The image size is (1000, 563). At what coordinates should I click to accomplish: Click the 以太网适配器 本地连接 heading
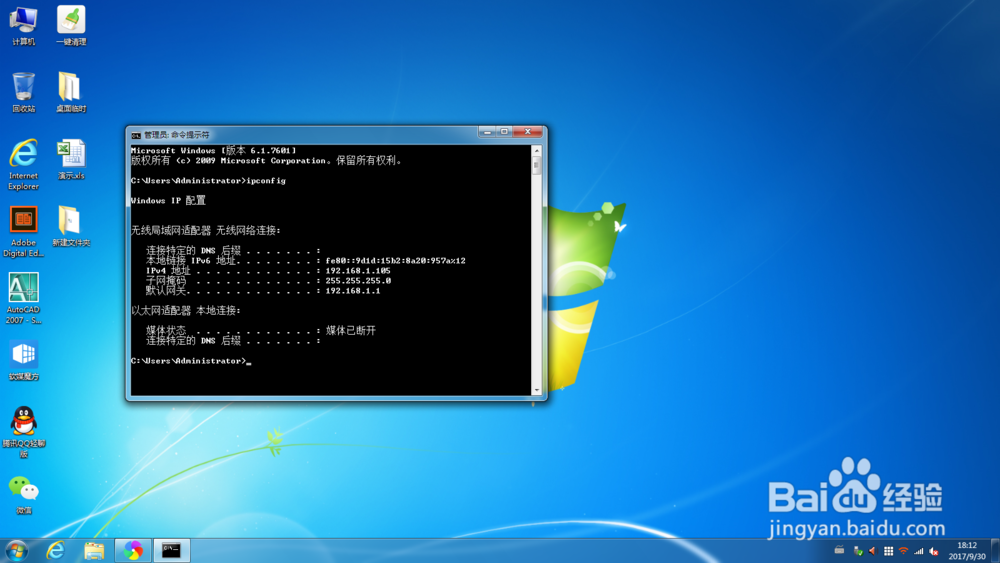point(186,311)
